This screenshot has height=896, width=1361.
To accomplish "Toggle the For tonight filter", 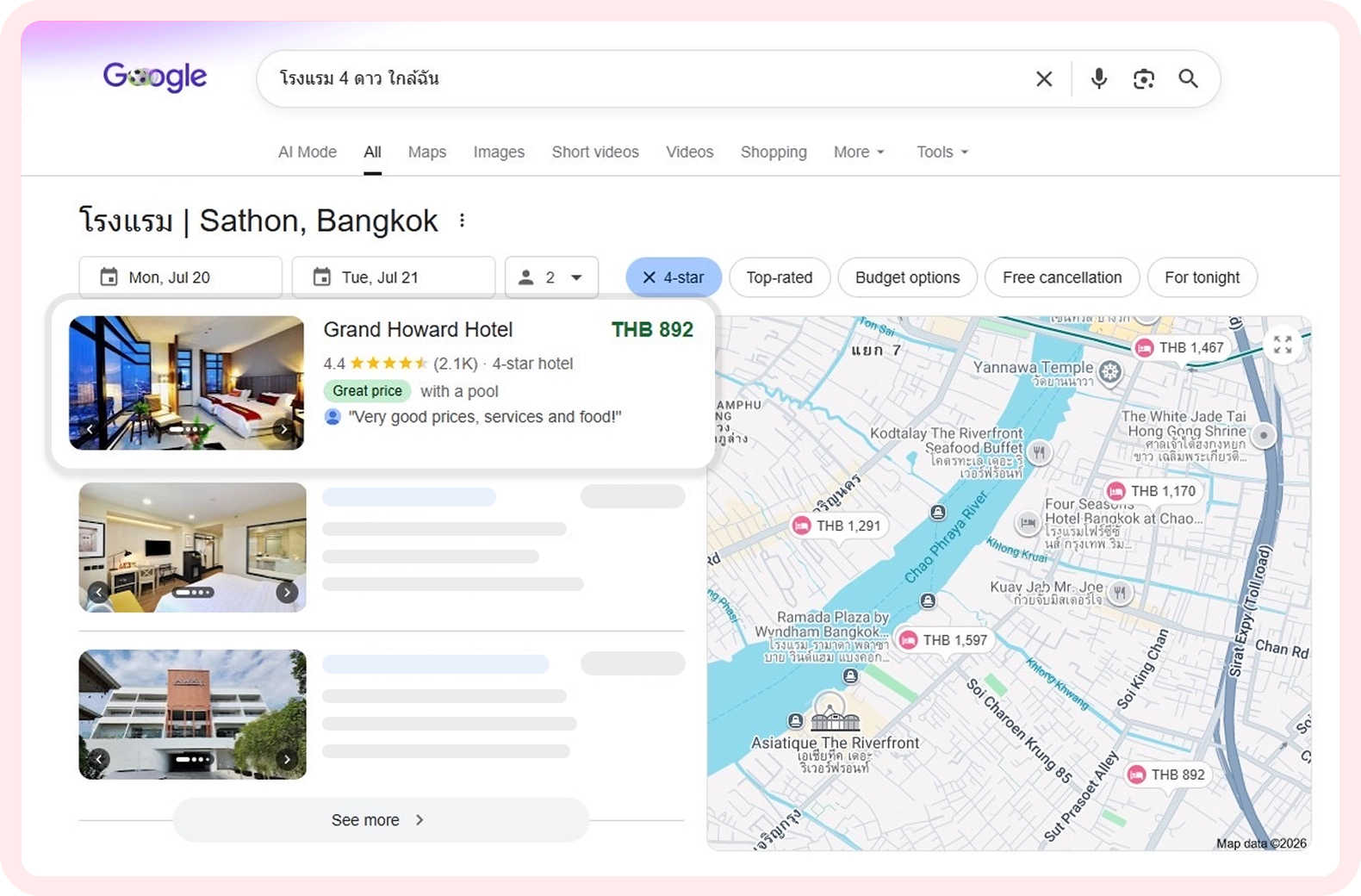I will 1203,277.
